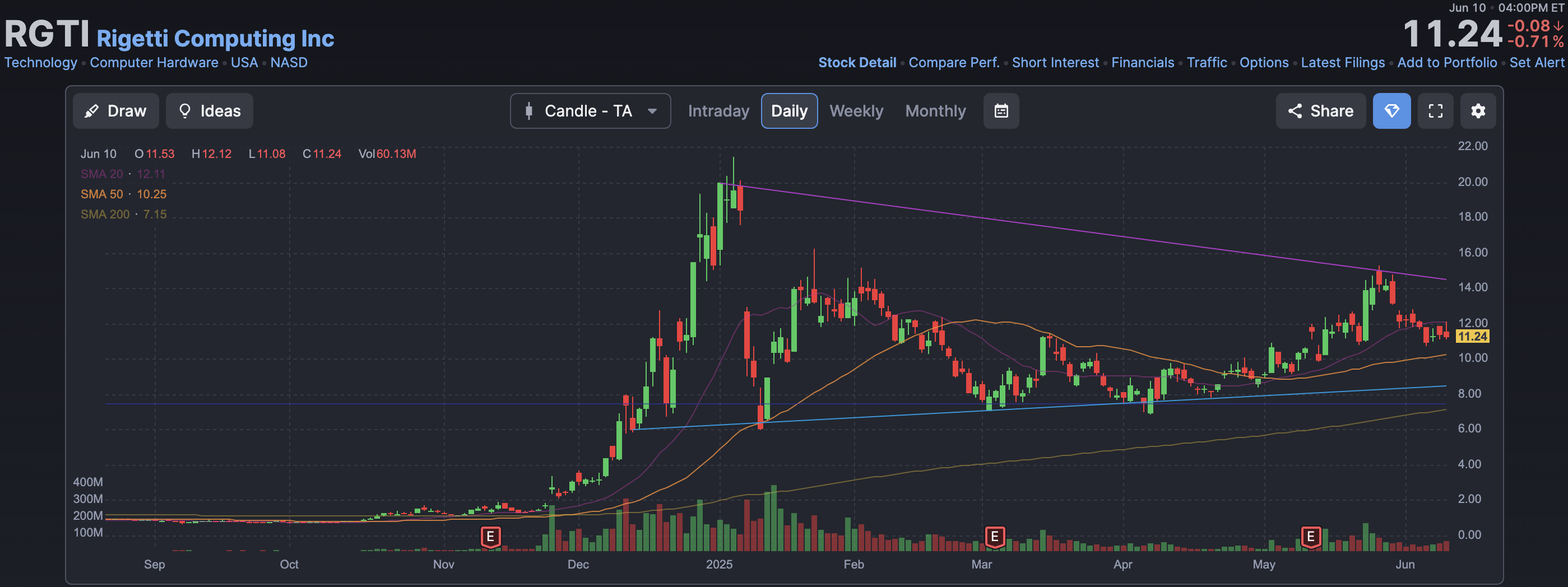Click the candlestick icon in chart type selector

529,111
